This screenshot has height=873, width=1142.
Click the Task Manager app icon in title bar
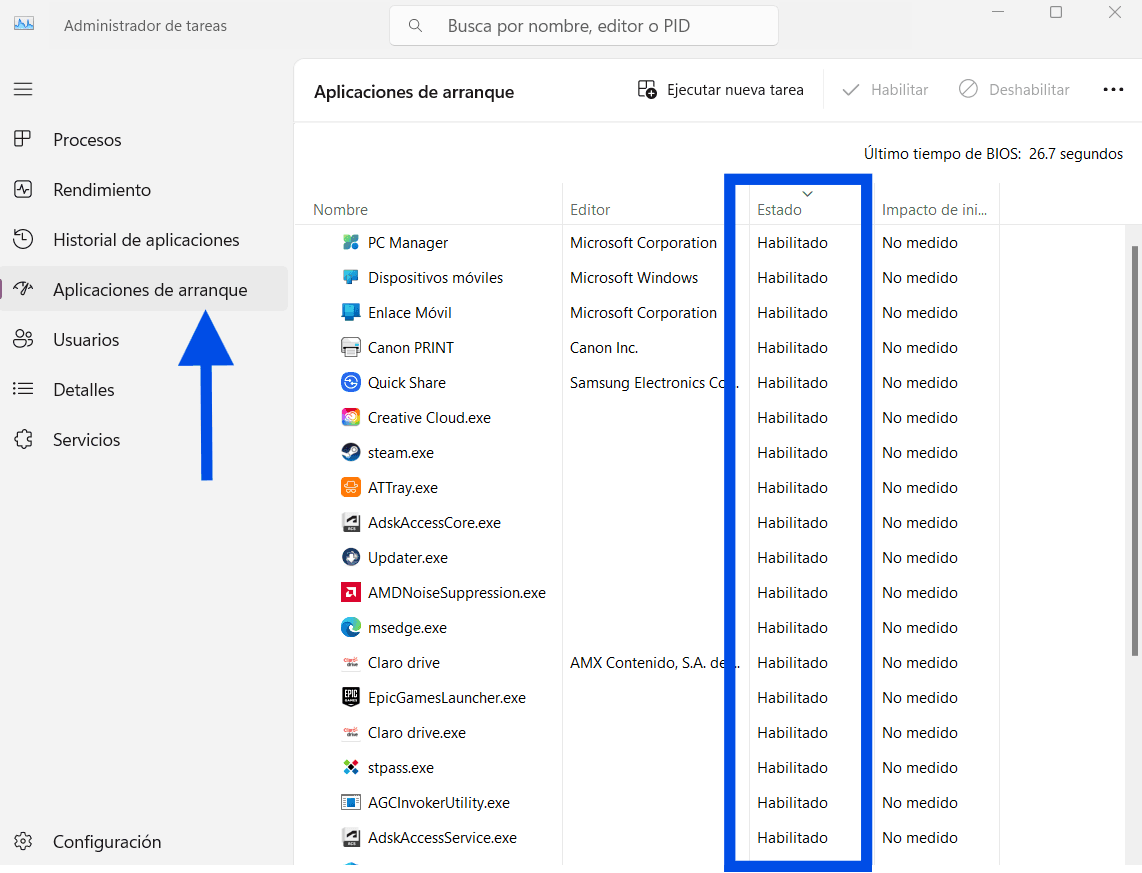(x=24, y=24)
